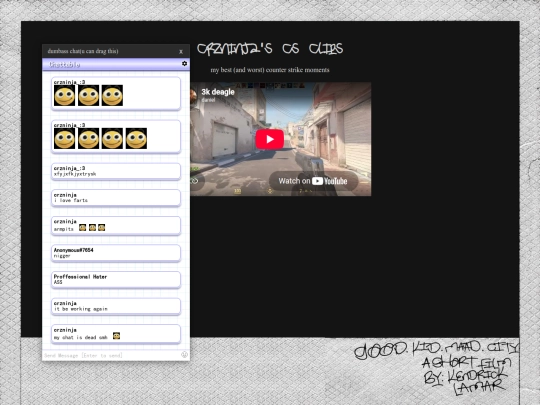
Task: Click the emoji in "my chat is dead" message
Action: 116,336
